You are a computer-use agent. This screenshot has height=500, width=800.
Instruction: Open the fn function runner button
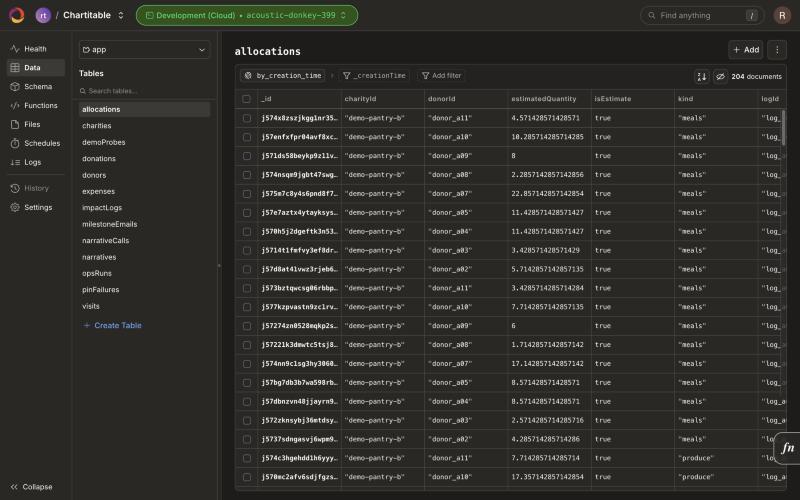pyautogui.click(x=787, y=448)
